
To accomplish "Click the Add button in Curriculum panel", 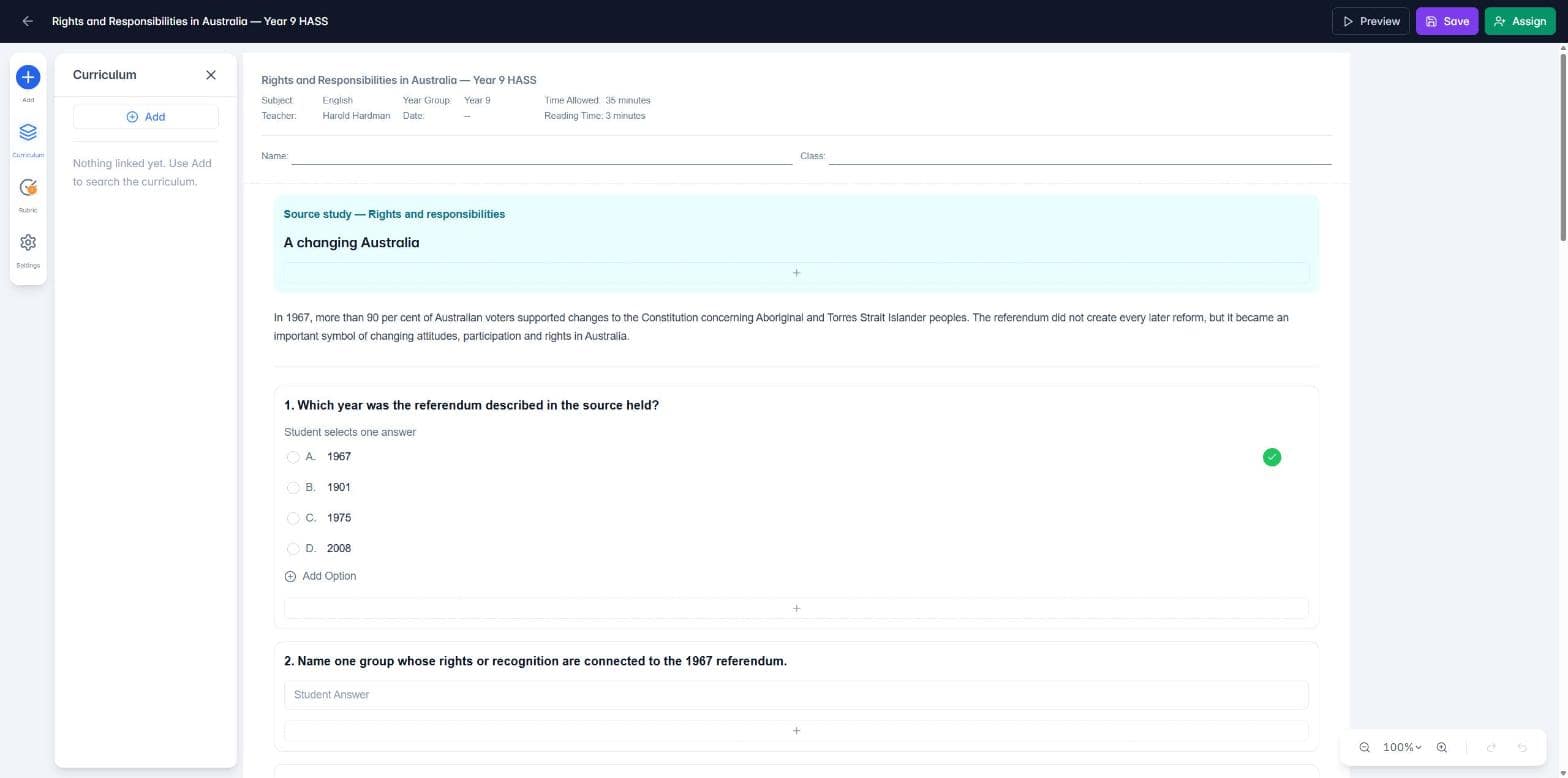I will pos(146,117).
